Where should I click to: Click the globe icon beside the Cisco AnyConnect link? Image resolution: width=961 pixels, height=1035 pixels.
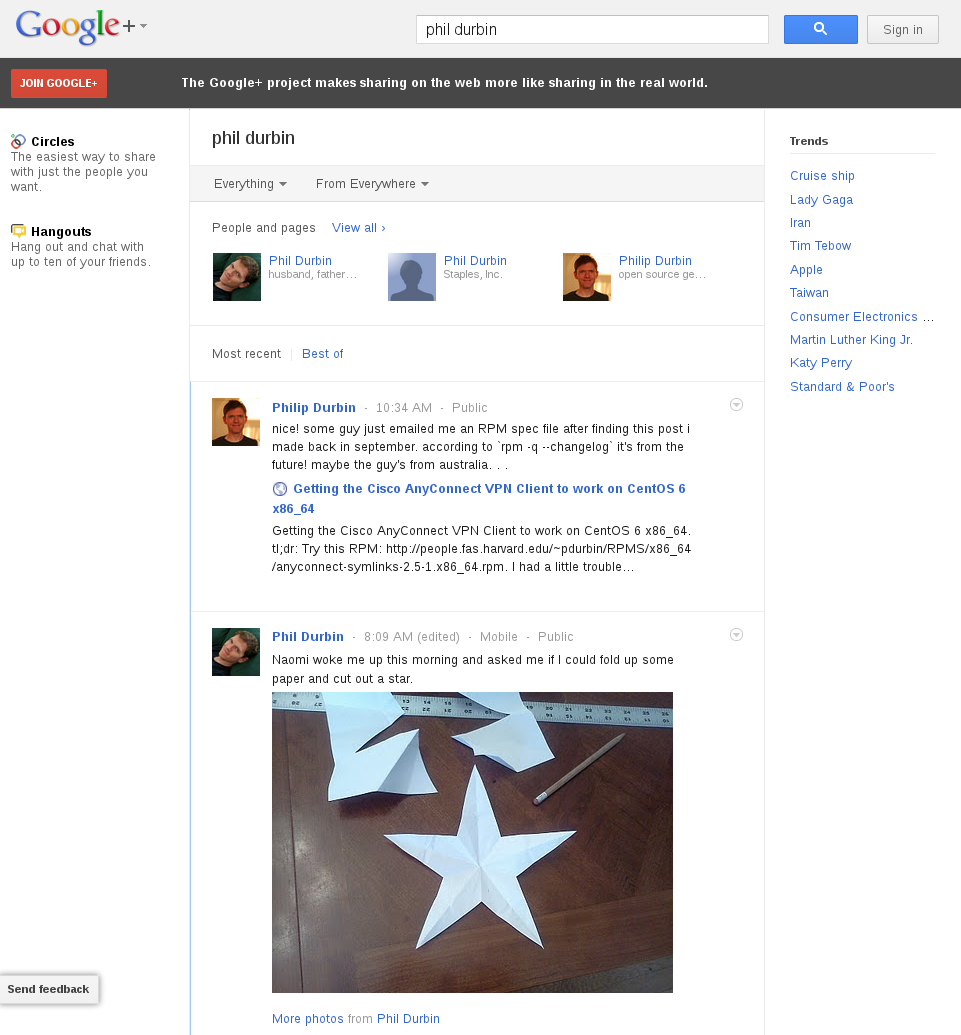tap(280, 489)
